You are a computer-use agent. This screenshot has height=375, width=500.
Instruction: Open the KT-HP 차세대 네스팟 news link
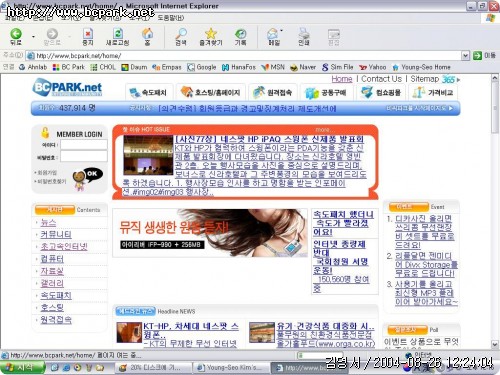tap(191, 330)
